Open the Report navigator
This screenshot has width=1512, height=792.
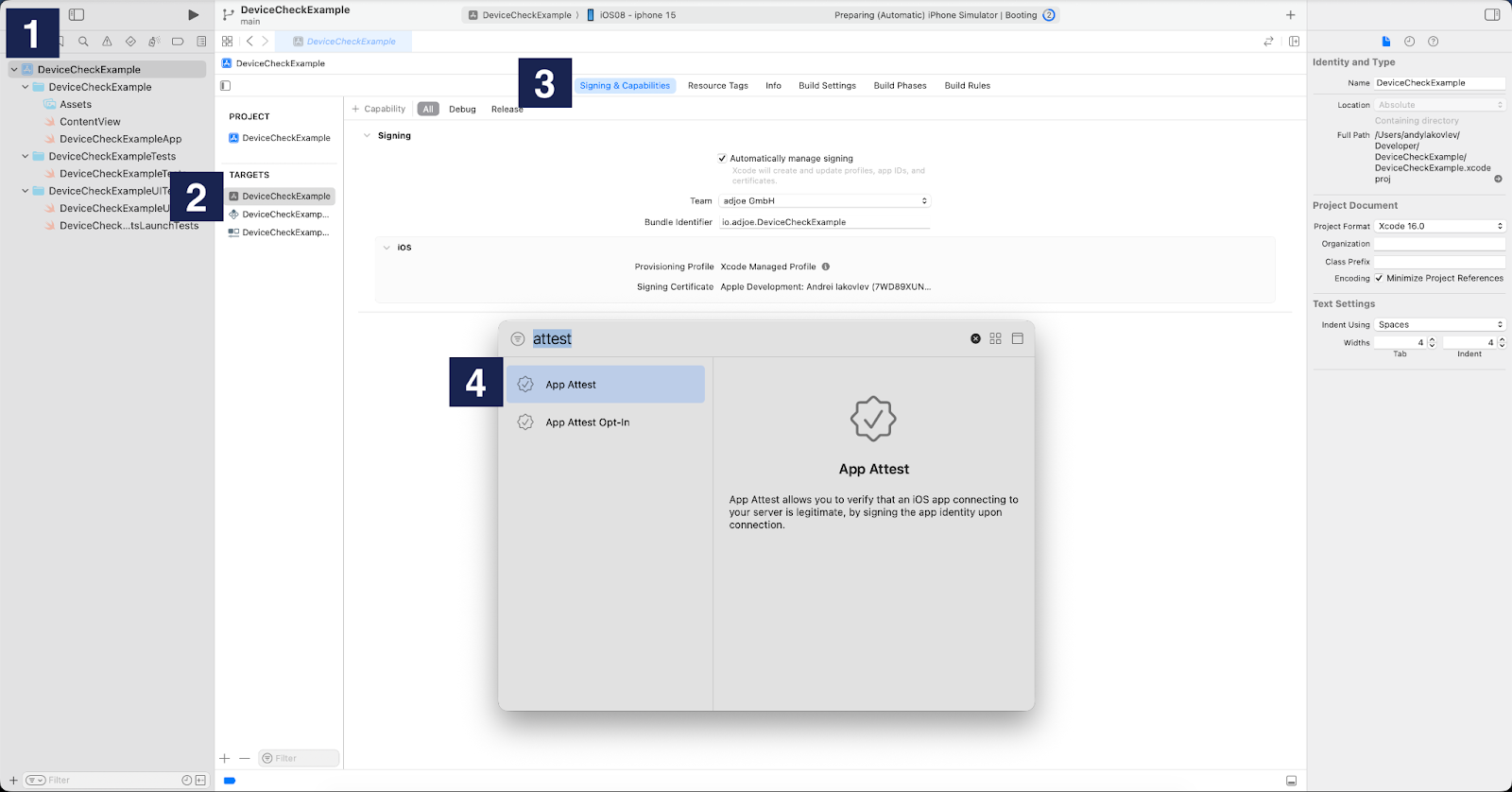point(201,42)
